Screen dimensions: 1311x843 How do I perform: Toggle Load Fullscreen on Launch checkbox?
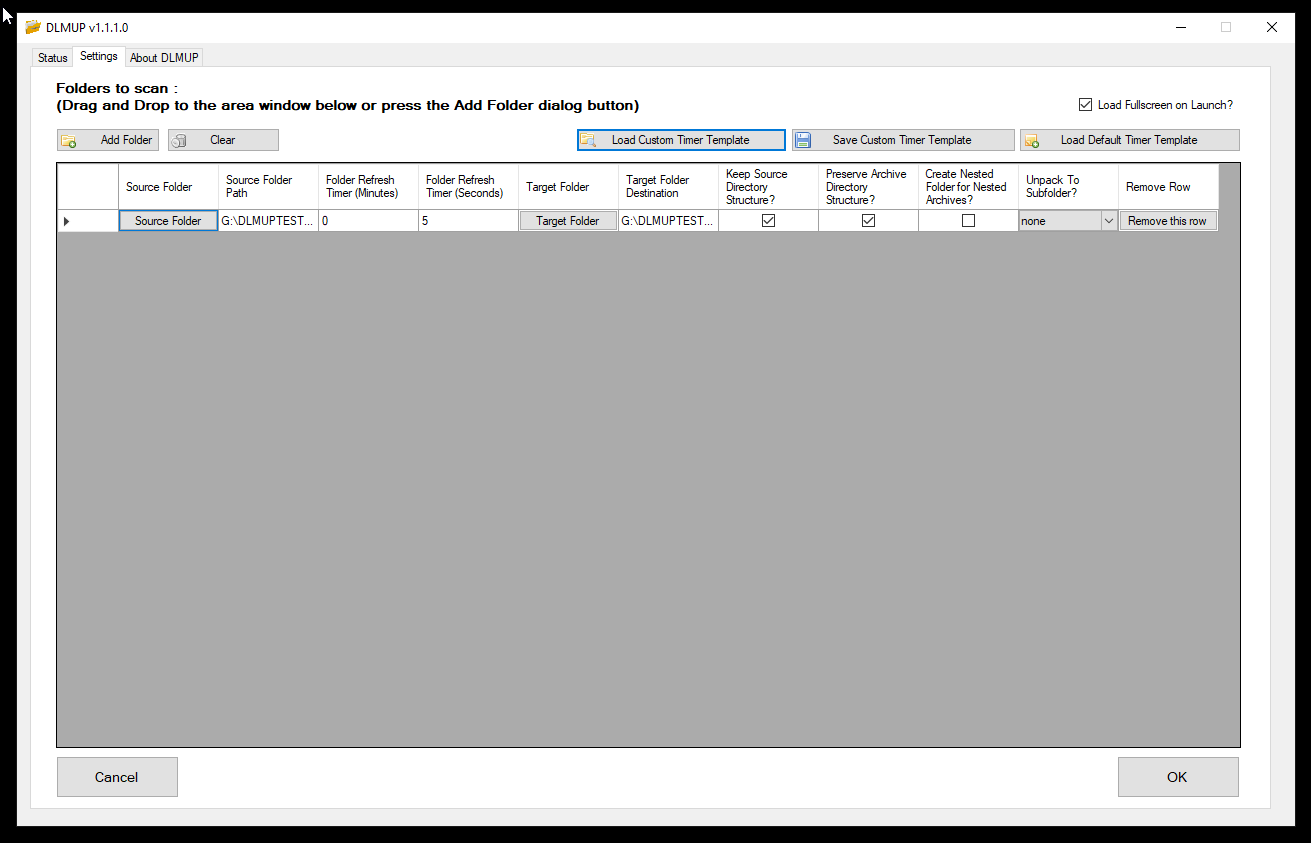click(1085, 105)
